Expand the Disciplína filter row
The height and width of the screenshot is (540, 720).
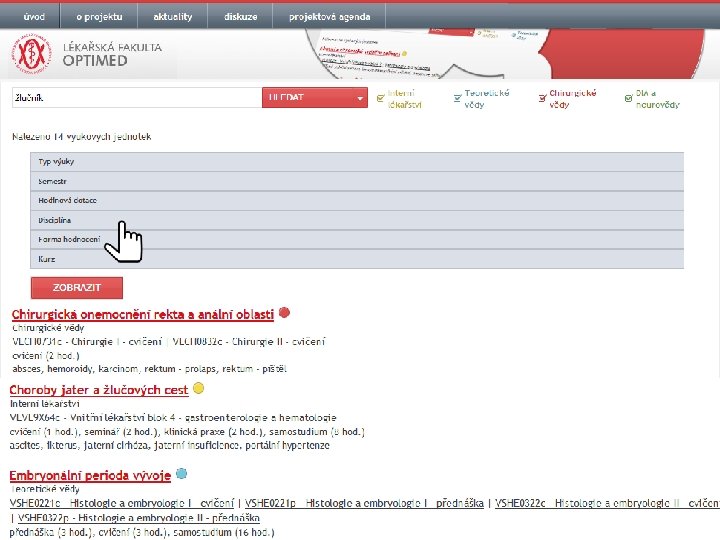tap(357, 220)
